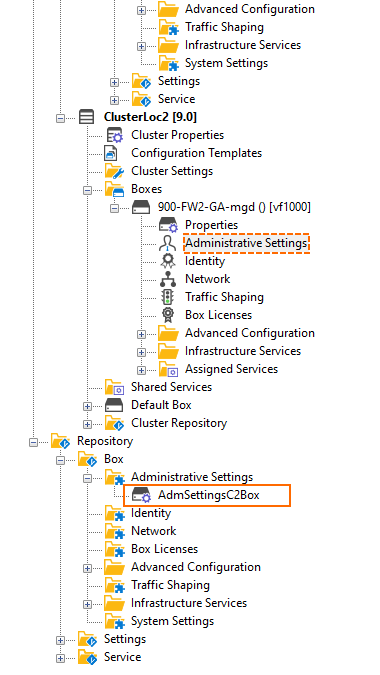Select 'Service' label under Repository
Screen dimensions: 380x675
tap(123, 657)
